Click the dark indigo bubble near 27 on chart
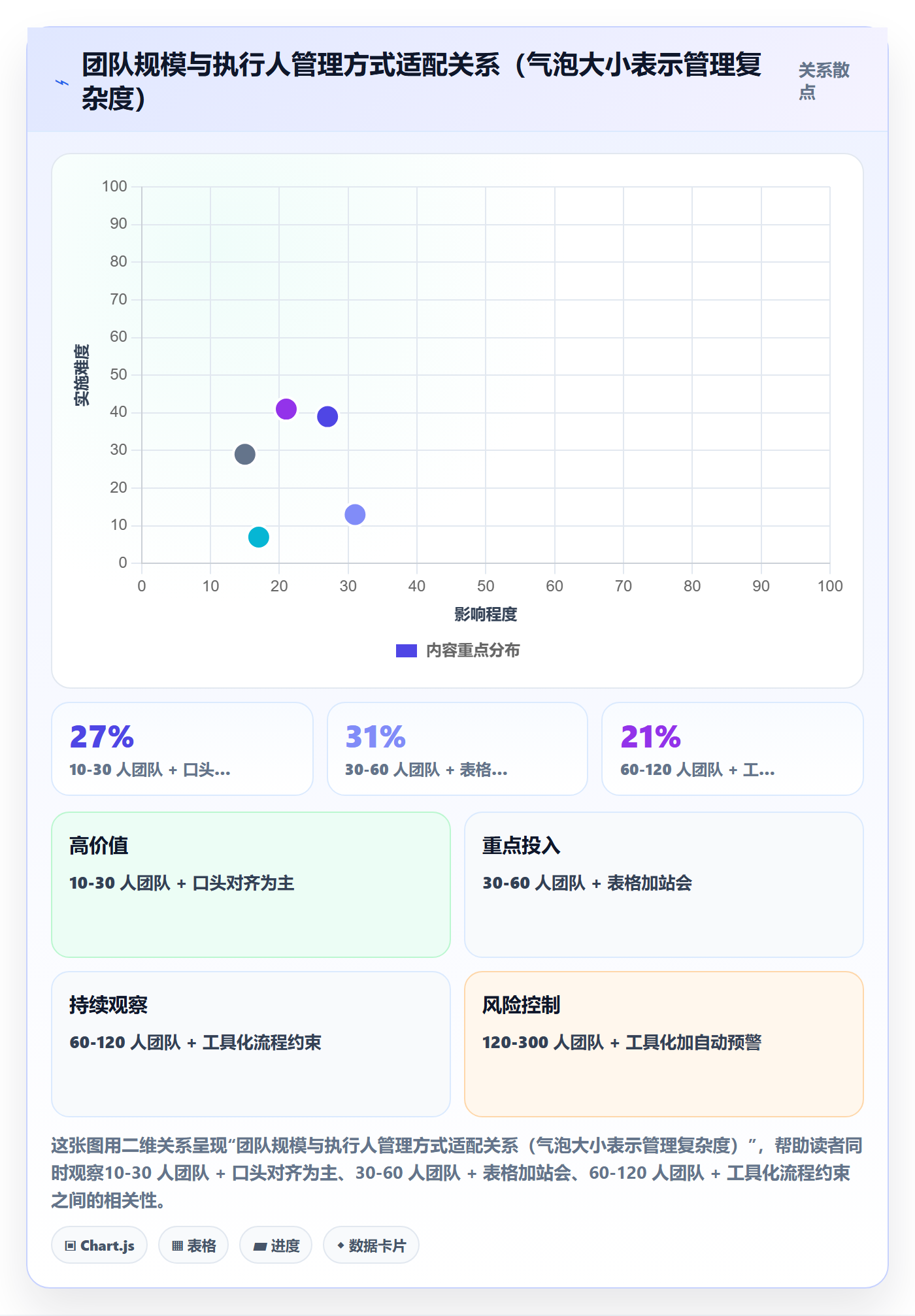The width and height of the screenshot is (915, 1316). coord(327,416)
